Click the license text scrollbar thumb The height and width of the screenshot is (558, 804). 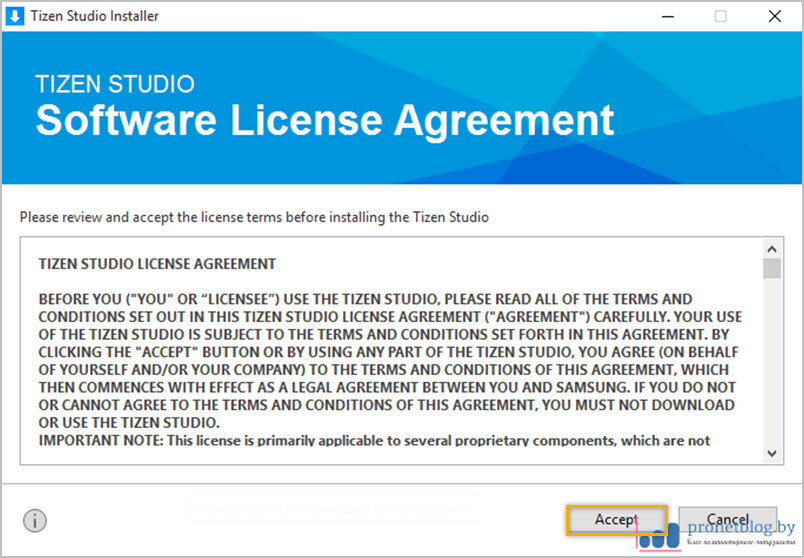click(x=772, y=269)
